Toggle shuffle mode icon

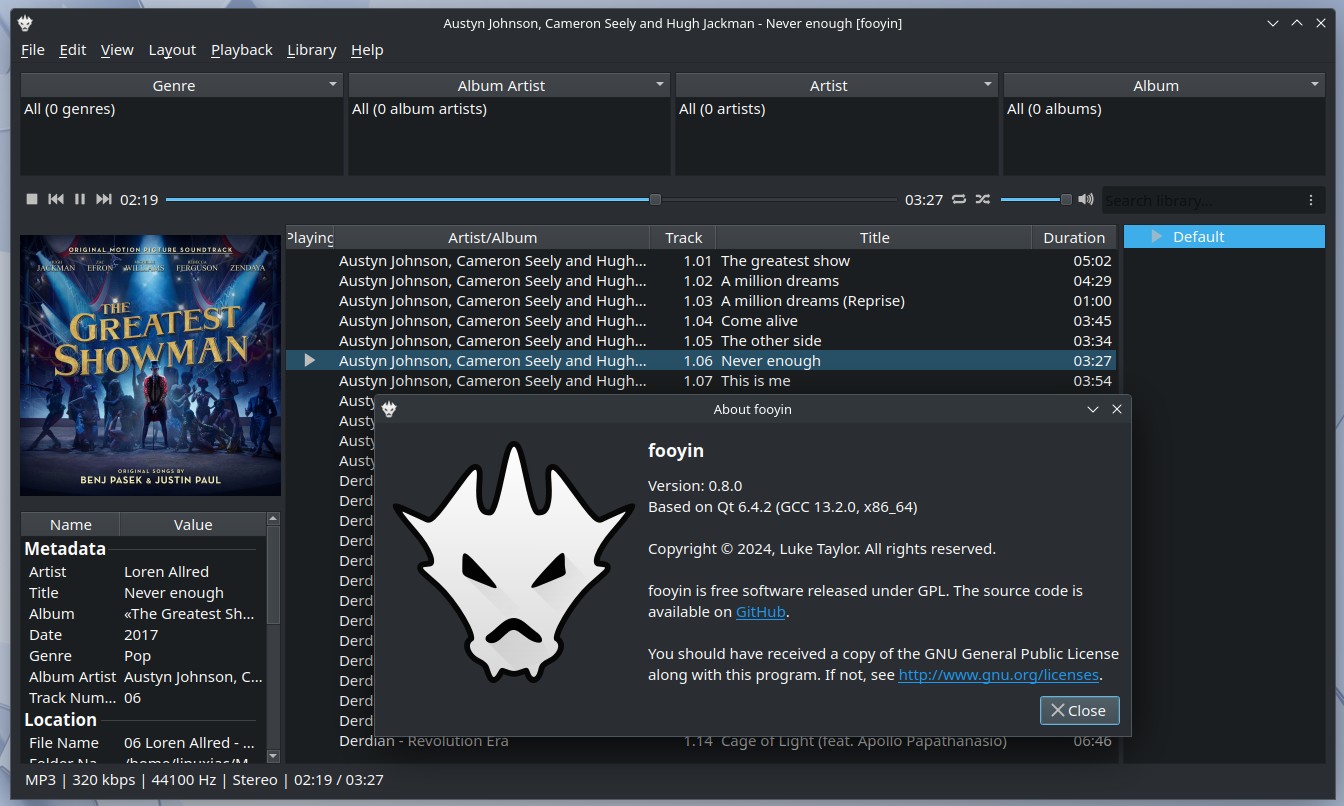tap(983, 199)
